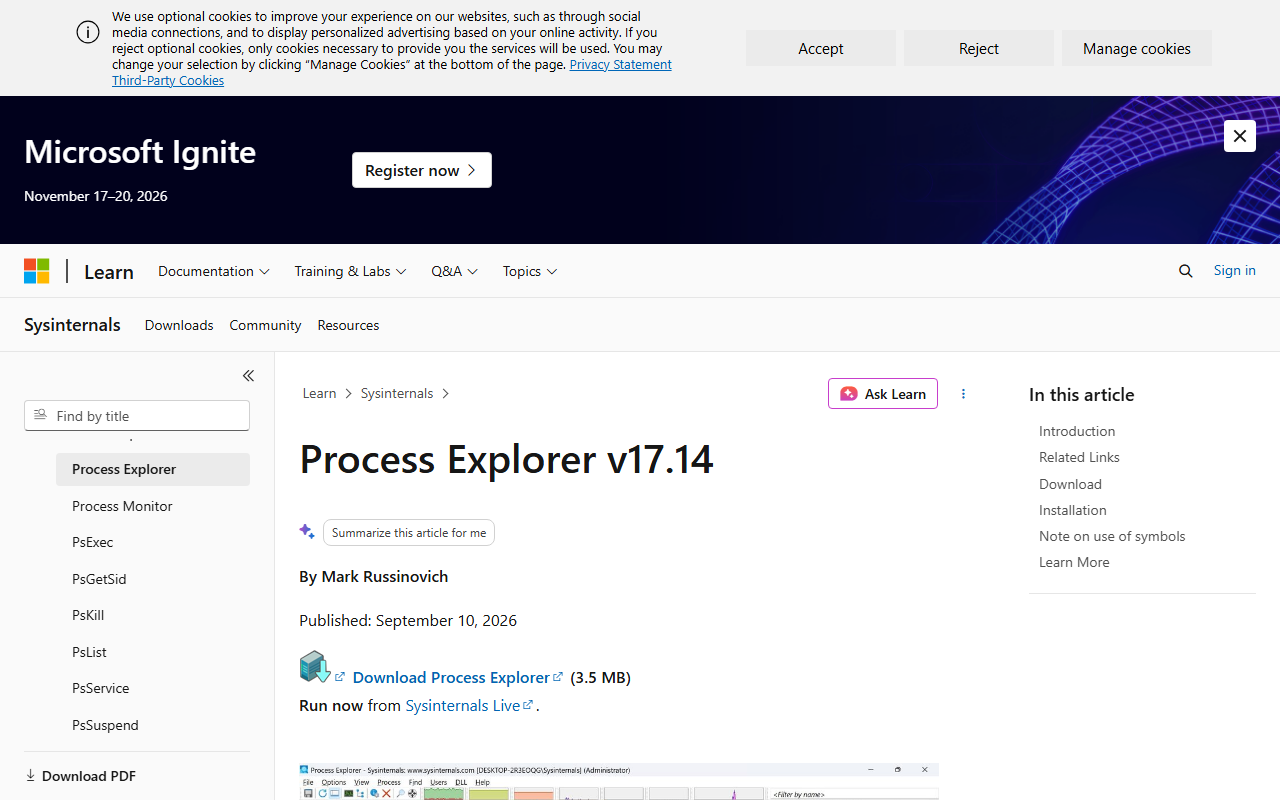
Task: Register now for Microsoft Ignite
Action: (422, 170)
